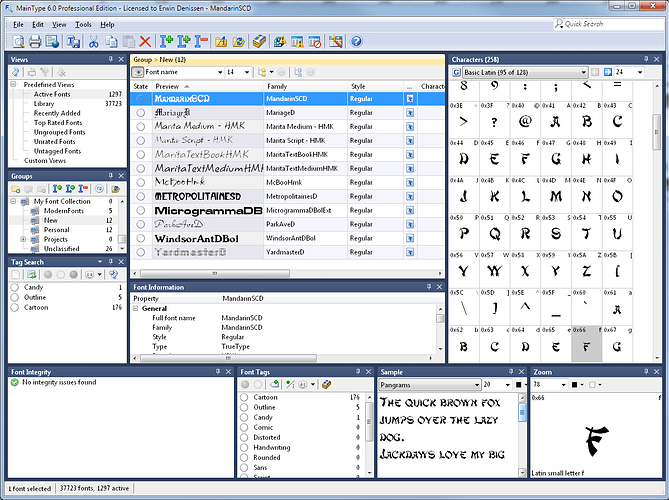
Task: Click the red uninstall group icon in Groups panel
Action: tap(84, 189)
